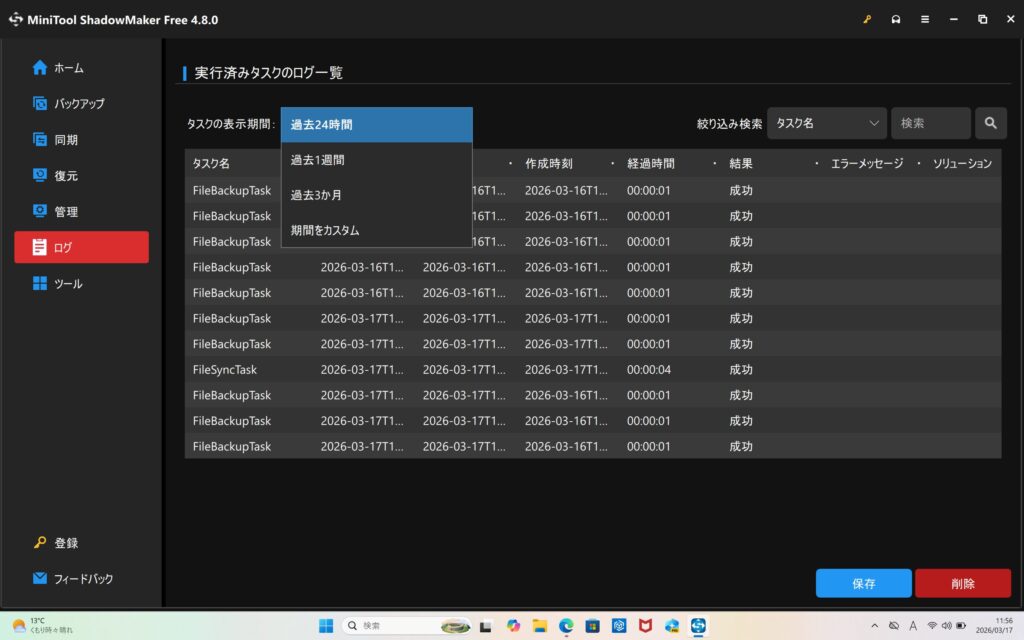Open the 管理 management page
Image resolution: width=1024 pixels, height=640 pixels.
coord(66,212)
